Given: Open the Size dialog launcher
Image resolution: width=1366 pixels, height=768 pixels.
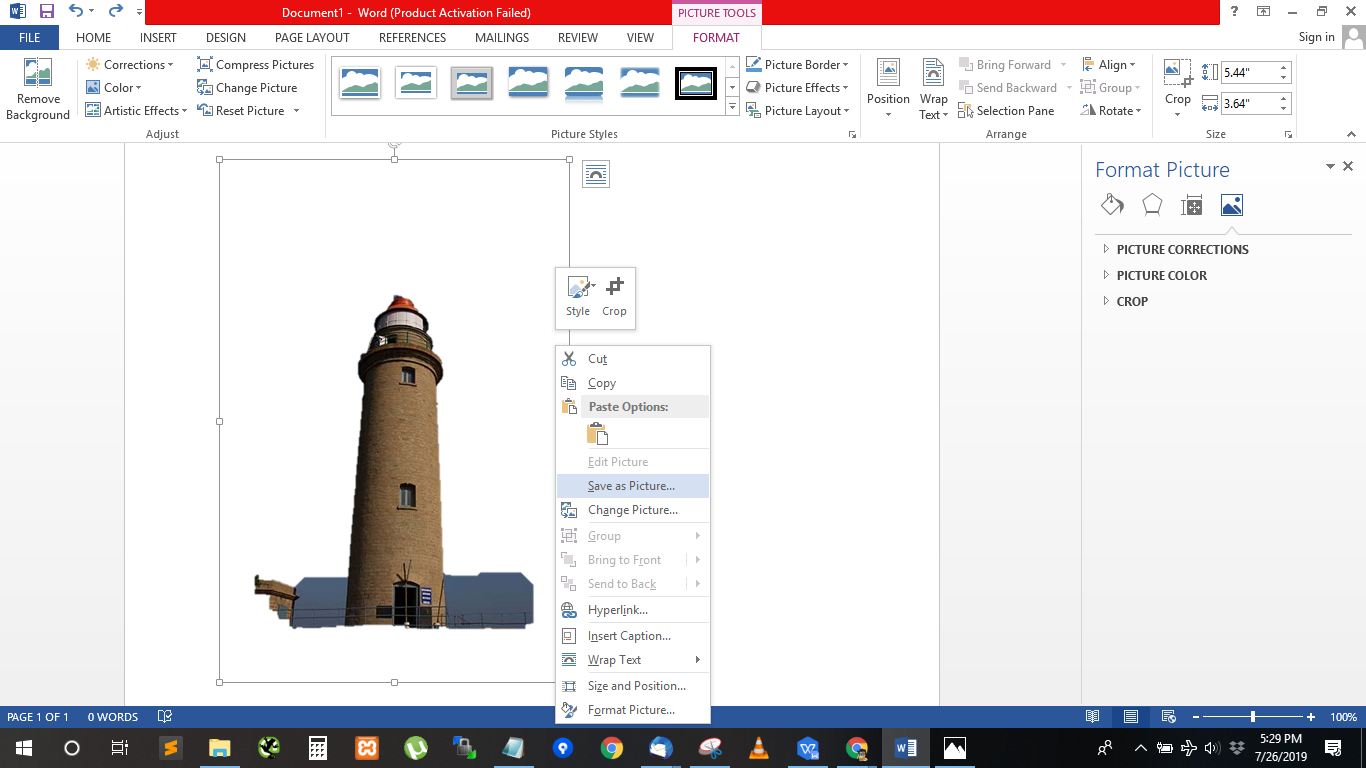Looking at the screenshot, I should 1291,134.
